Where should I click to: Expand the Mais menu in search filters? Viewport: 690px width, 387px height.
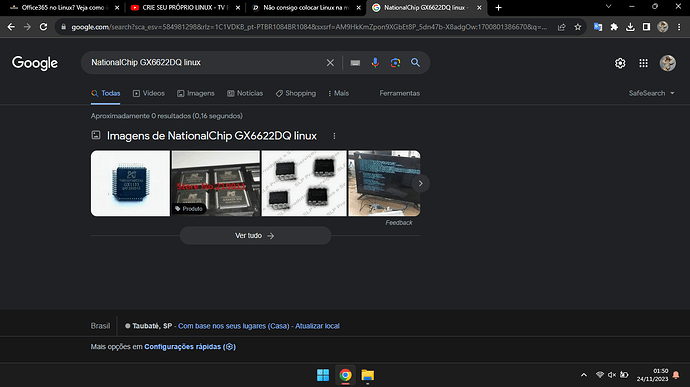point(338,93)
